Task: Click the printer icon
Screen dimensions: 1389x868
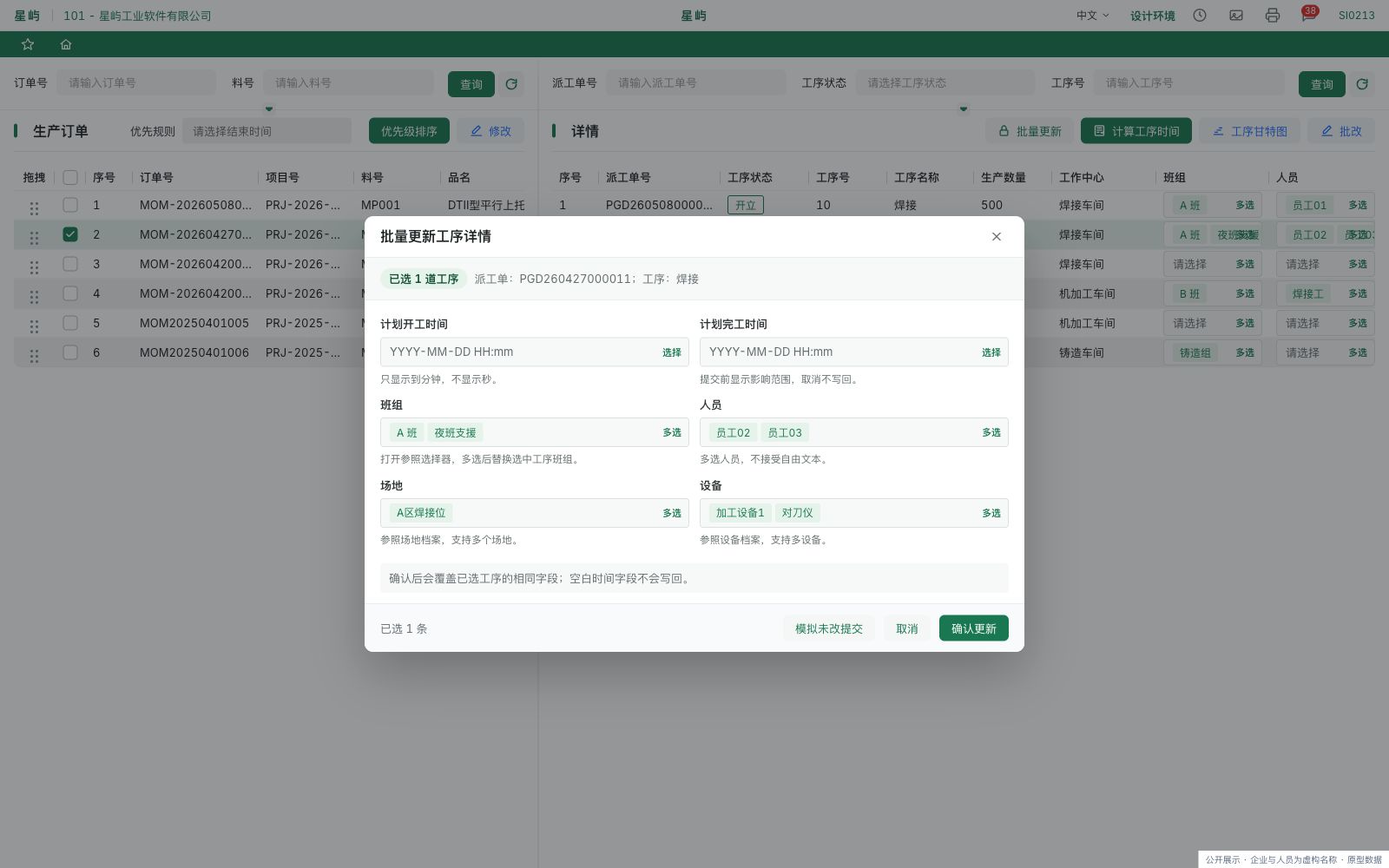Action: 1273,16
